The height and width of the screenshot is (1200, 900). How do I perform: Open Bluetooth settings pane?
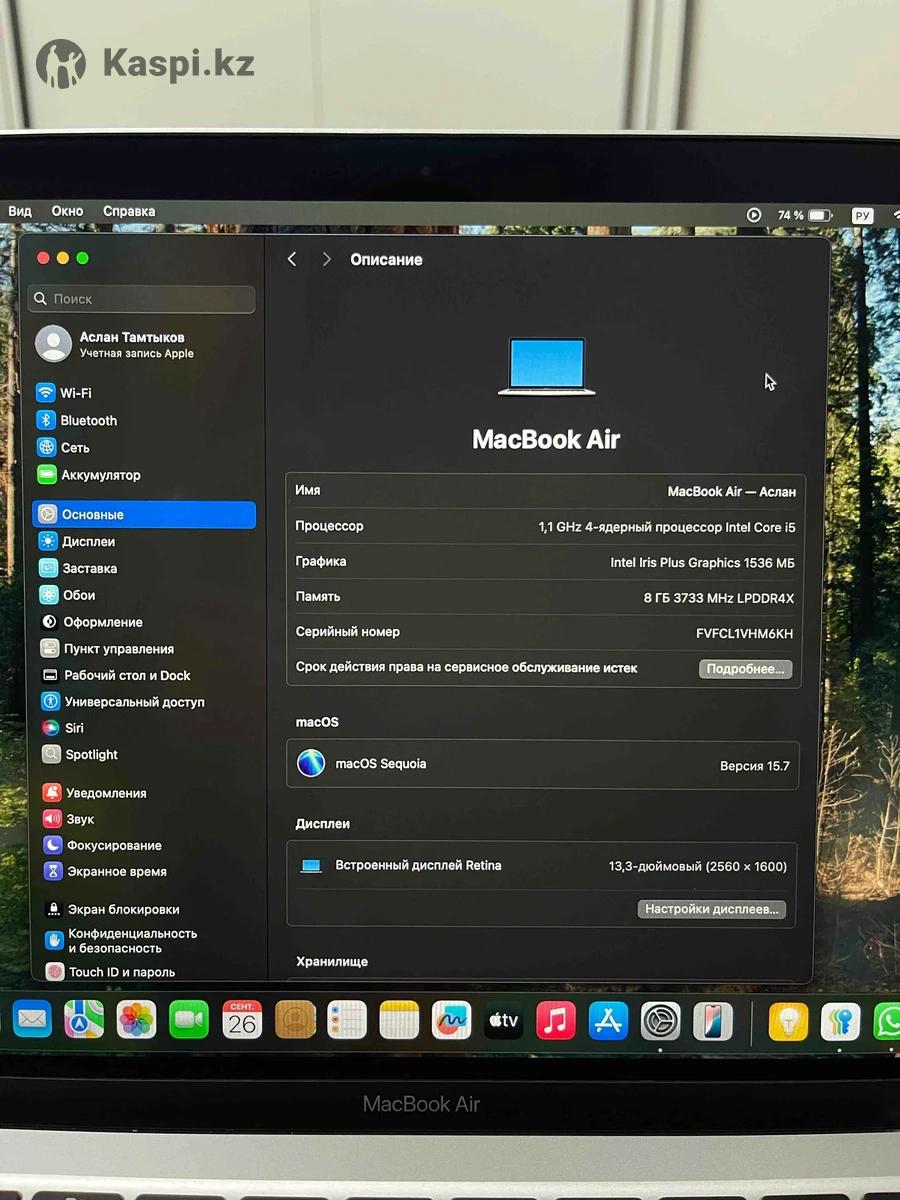click(x=88, y=421)
